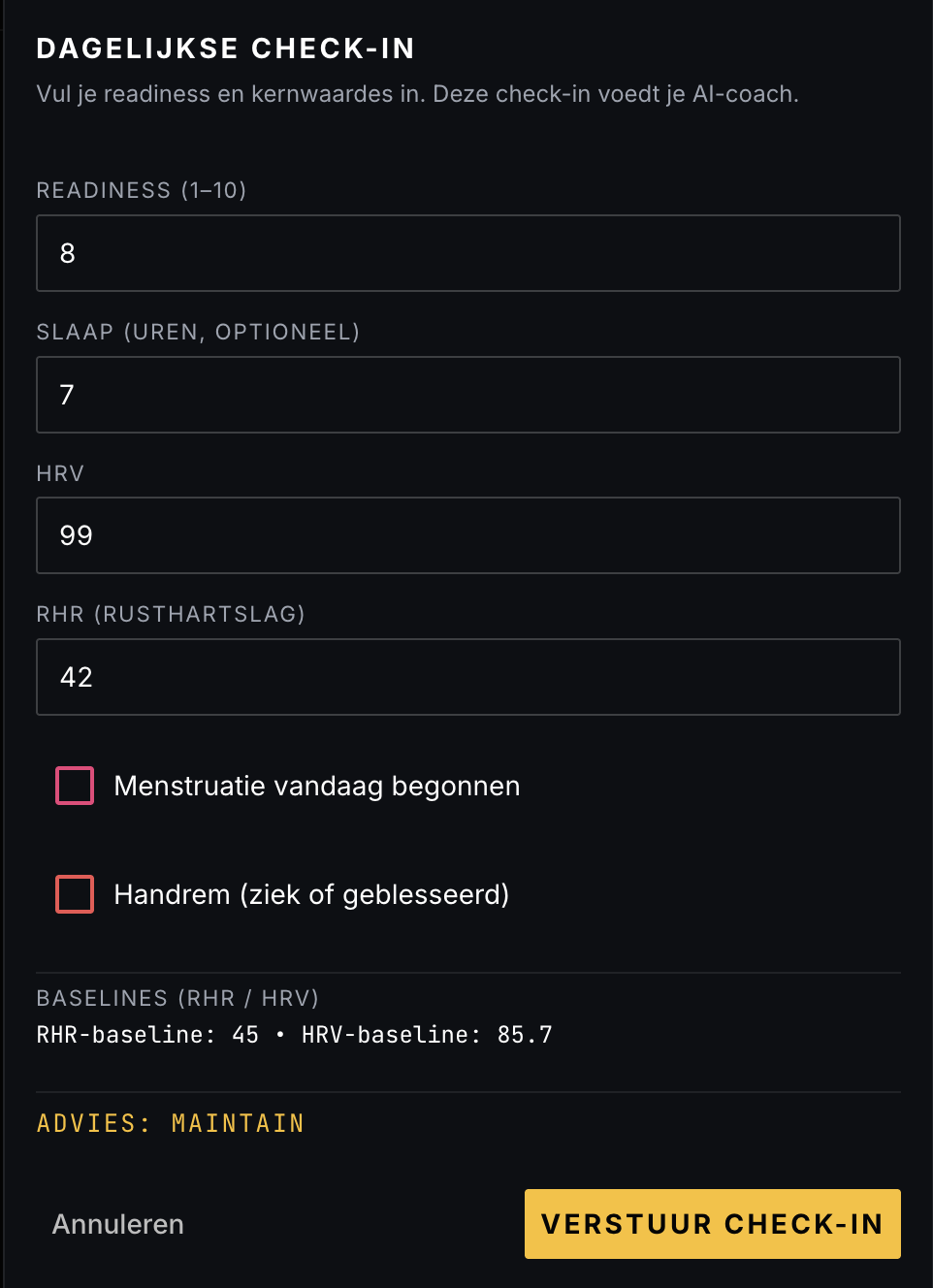Click the DAGELIJKSE CHECK-IN heading
This screenshot has width=933, height=1288.
point(225,48)
